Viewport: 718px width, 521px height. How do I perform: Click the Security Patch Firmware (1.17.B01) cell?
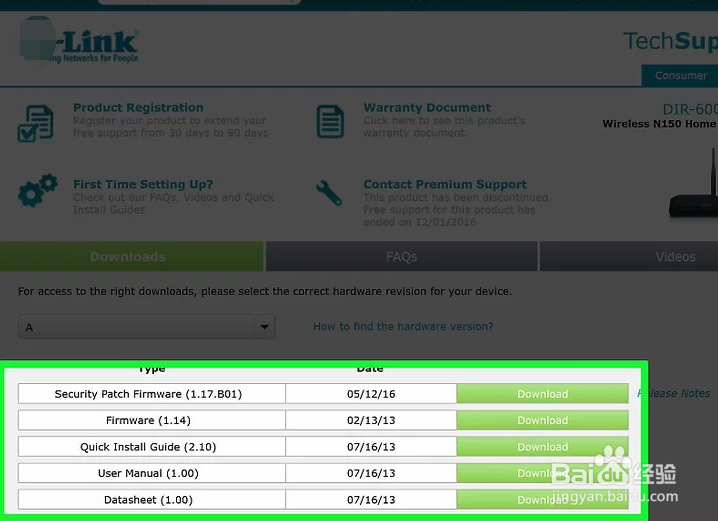[152, 394]
